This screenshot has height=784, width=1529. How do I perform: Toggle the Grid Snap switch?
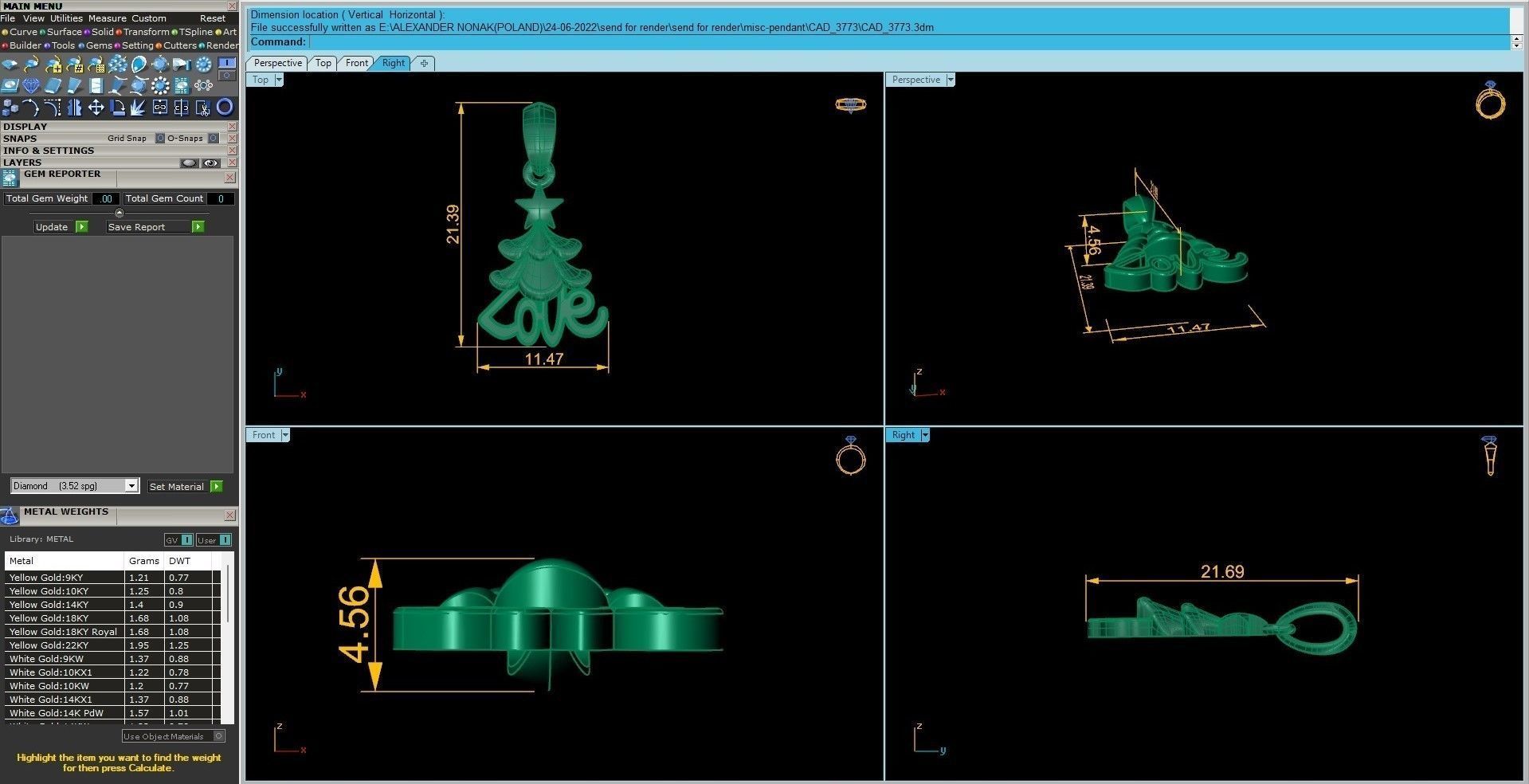click(160, 139)
